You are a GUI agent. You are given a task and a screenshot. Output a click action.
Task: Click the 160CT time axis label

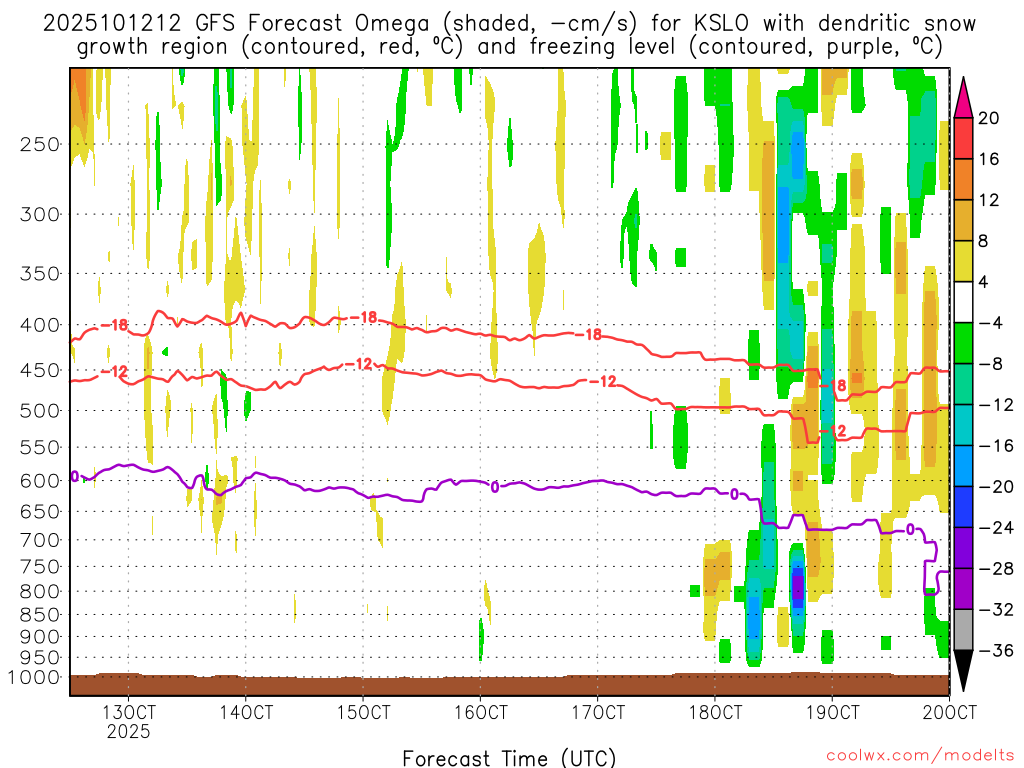[480, 712]
